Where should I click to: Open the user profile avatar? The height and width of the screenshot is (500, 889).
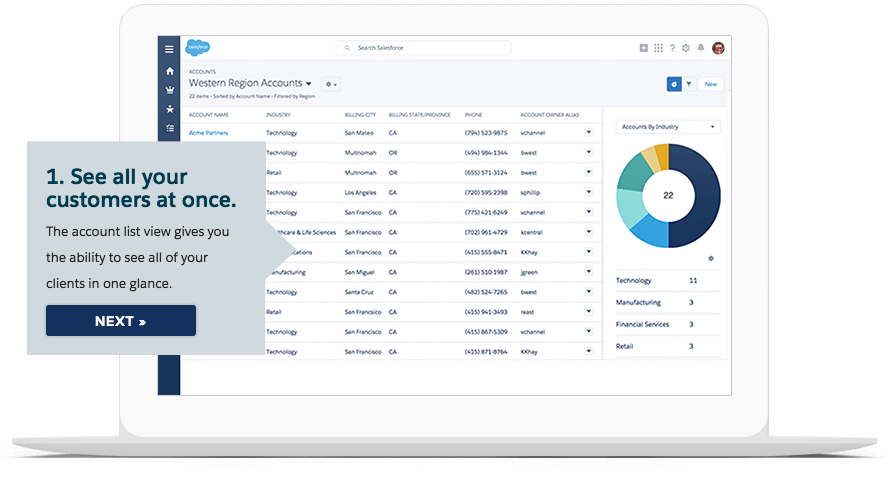[717, 48]
